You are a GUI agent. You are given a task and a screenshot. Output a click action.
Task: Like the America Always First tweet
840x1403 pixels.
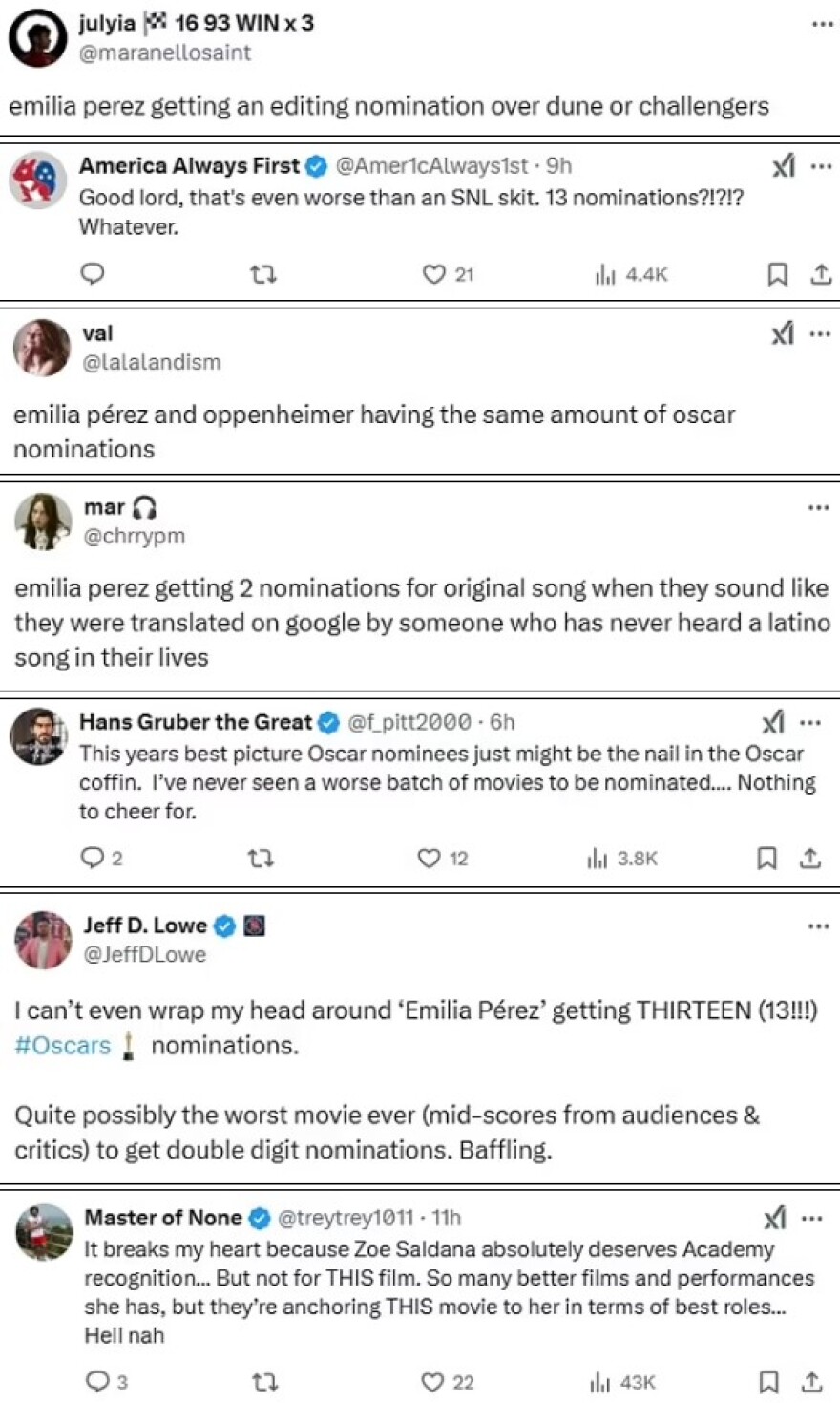coord(434,275)
